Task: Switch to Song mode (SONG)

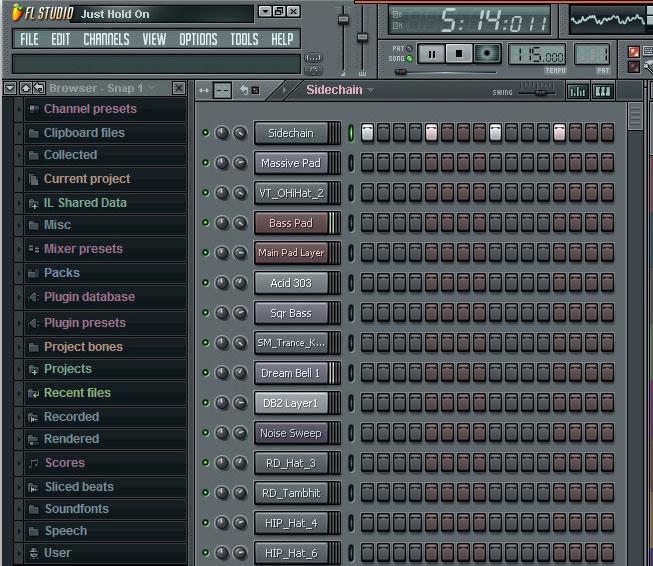Action: 409,59
